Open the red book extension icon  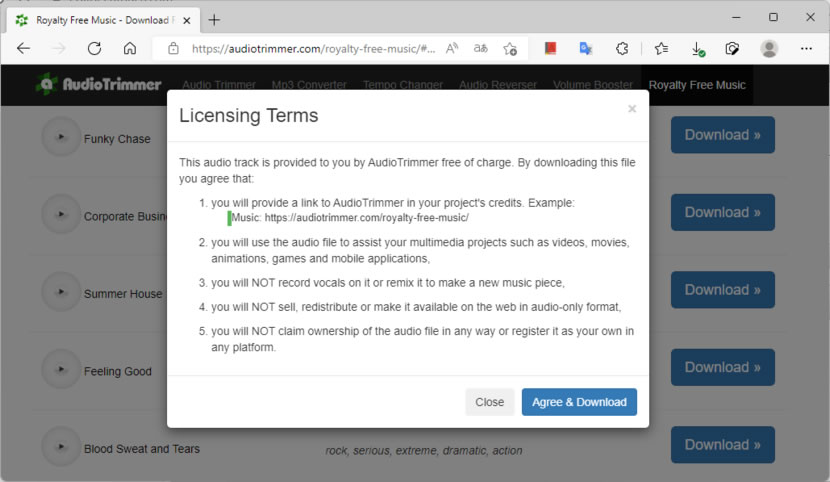[551, 49]
